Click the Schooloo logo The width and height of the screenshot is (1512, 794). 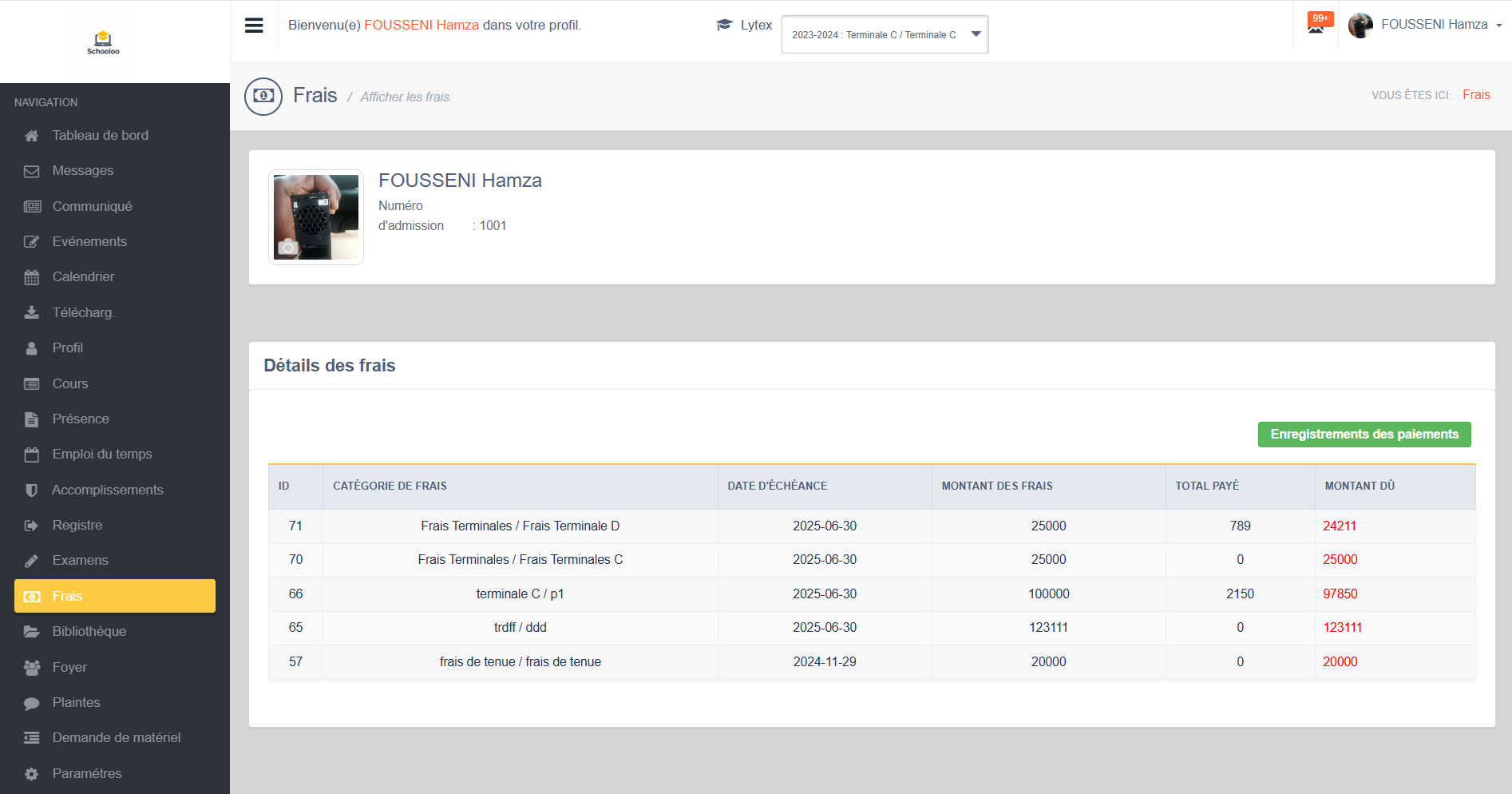point(103,42)
